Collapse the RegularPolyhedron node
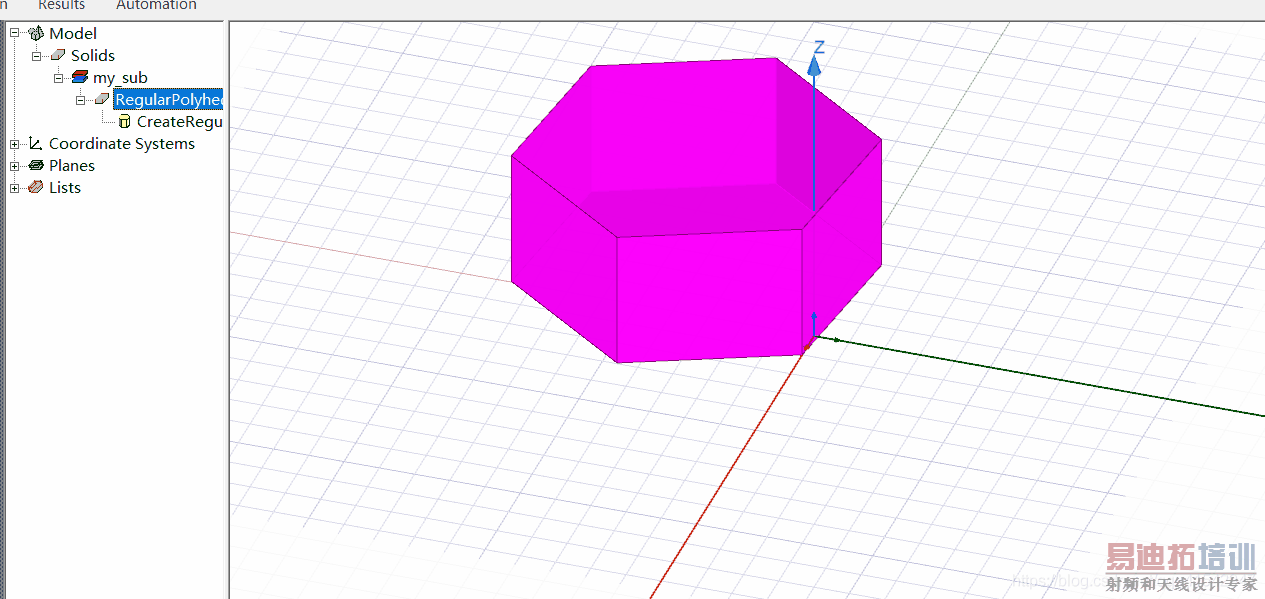The width and height of the screenshot is (1265, 599). click(81, 99)
